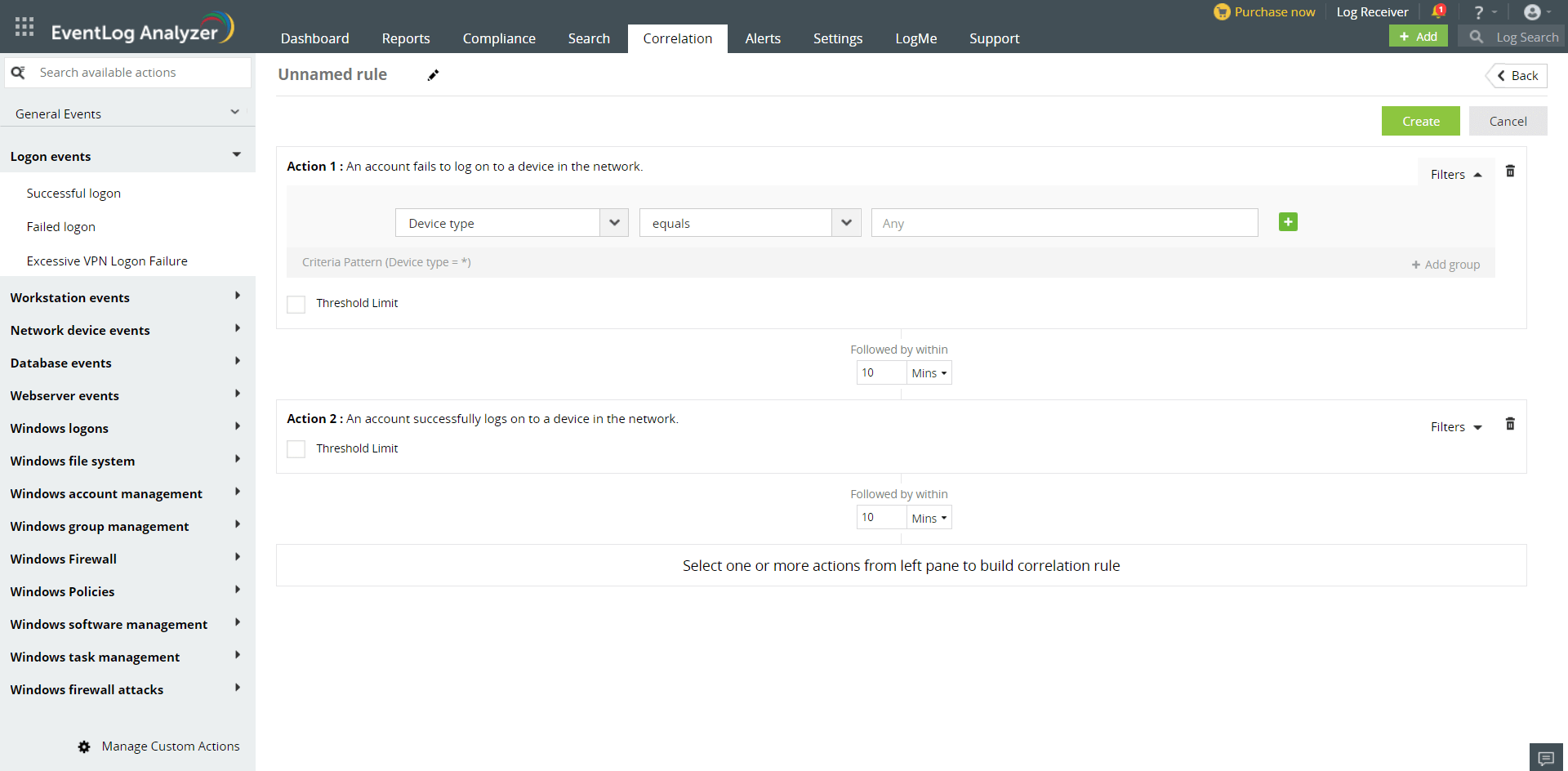Open the equals operator dropdown

click(x=750, y=223)
